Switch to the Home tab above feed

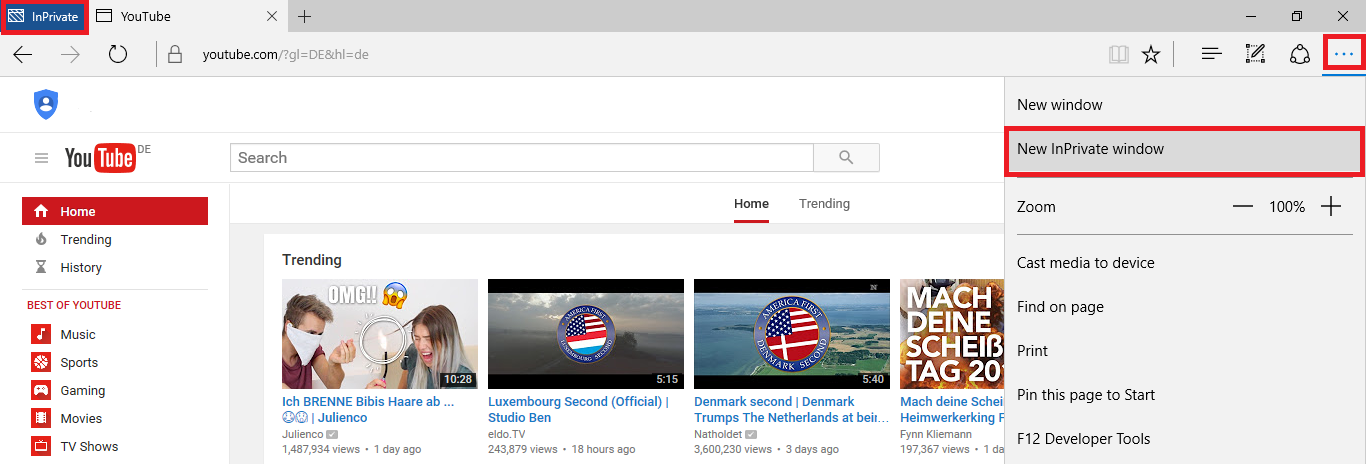tap(751, 204)
